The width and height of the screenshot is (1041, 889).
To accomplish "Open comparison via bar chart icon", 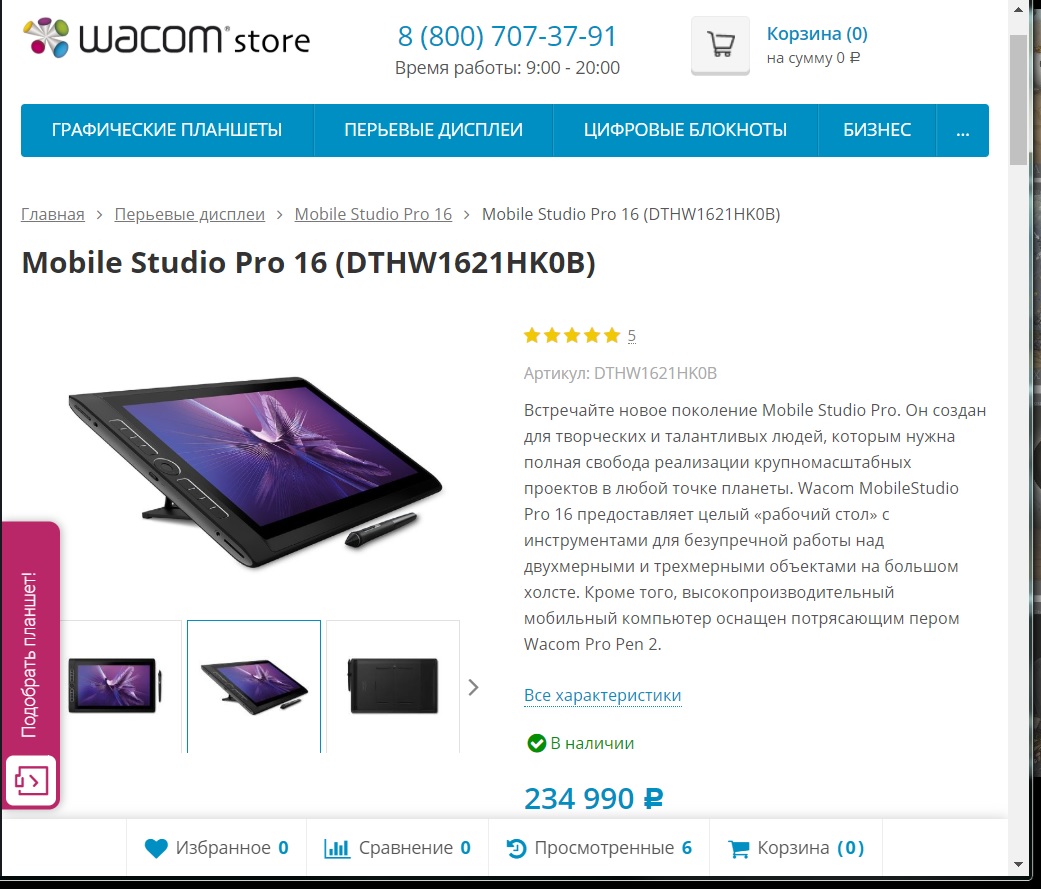I will coord(337,848).
